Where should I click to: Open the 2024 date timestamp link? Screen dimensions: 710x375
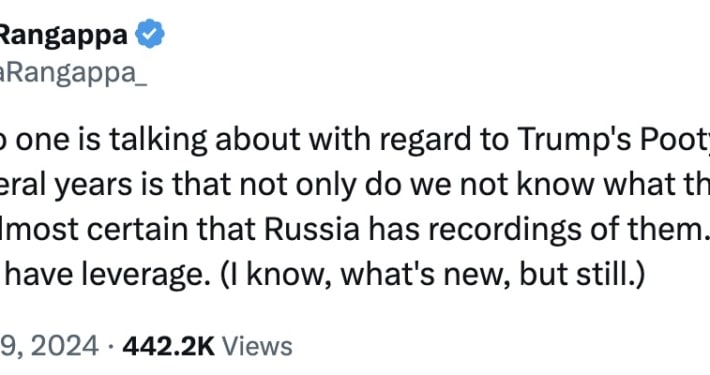(49, 346)
